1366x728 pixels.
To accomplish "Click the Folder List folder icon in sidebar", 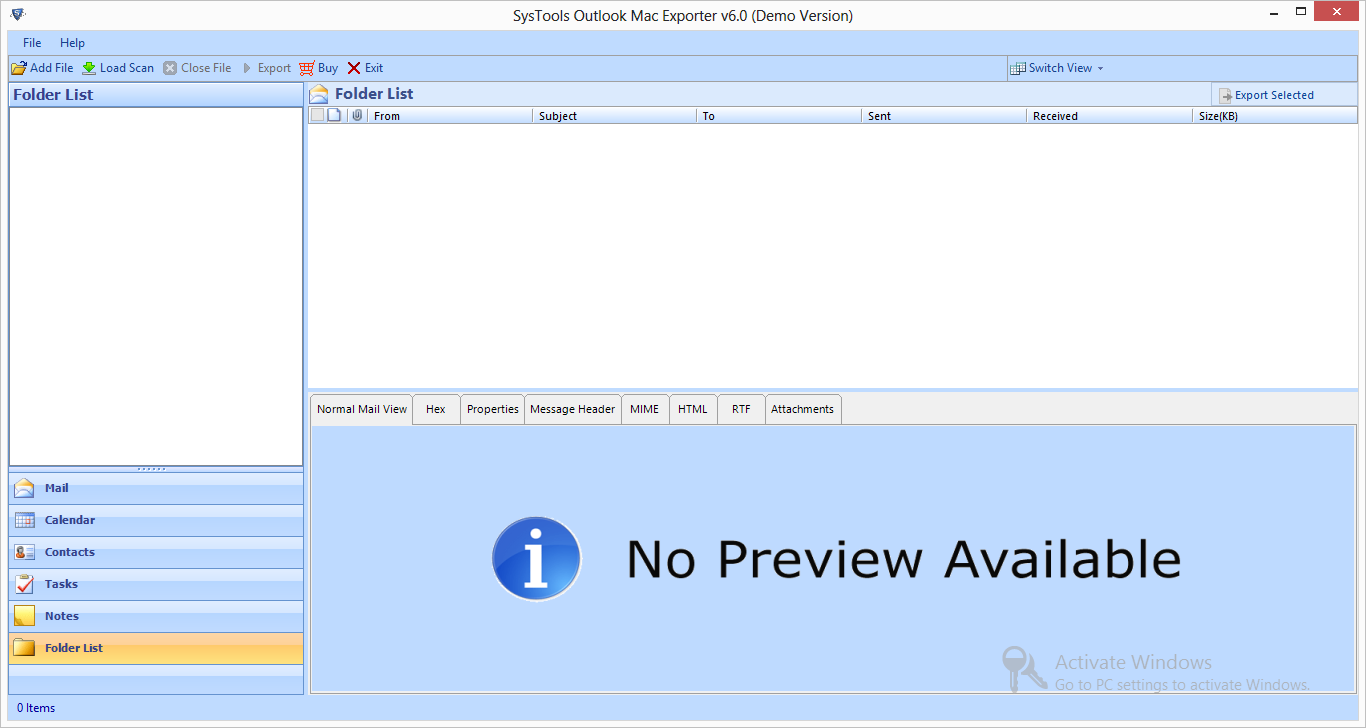I will tap(24, 648).
